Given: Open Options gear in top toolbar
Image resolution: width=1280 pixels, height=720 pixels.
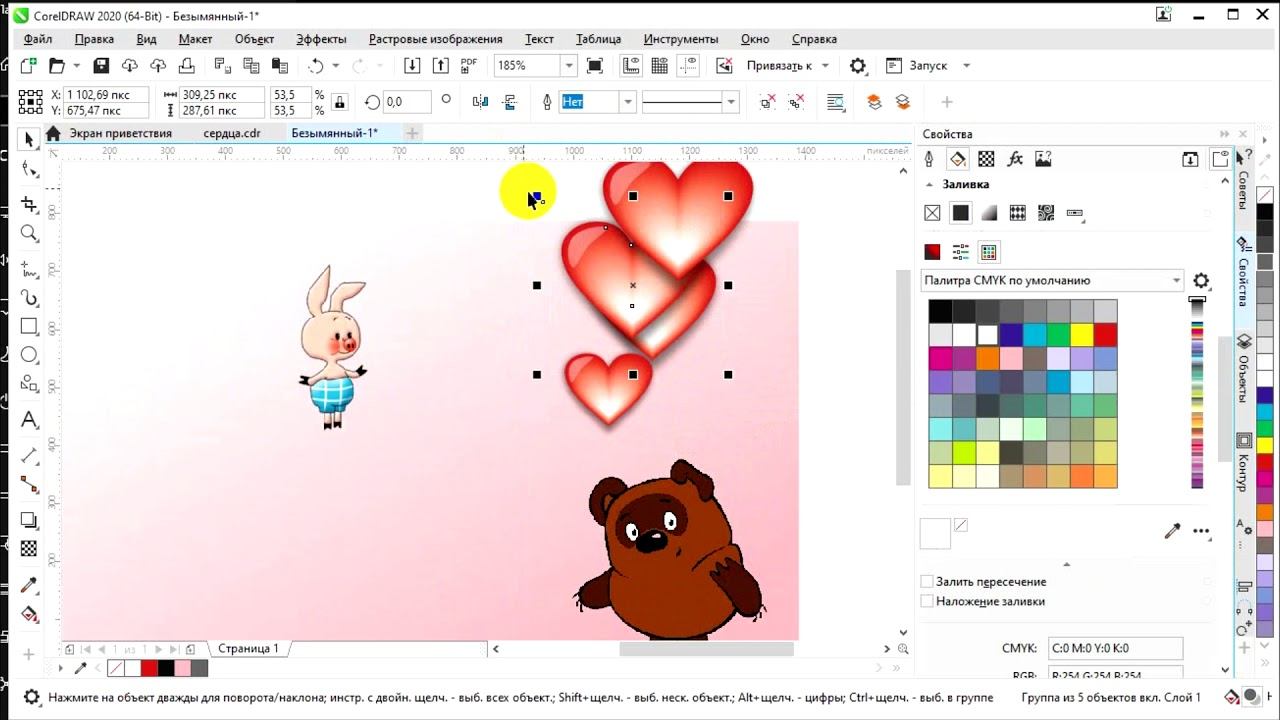Looking at the screenshot, I should point(857,66).
